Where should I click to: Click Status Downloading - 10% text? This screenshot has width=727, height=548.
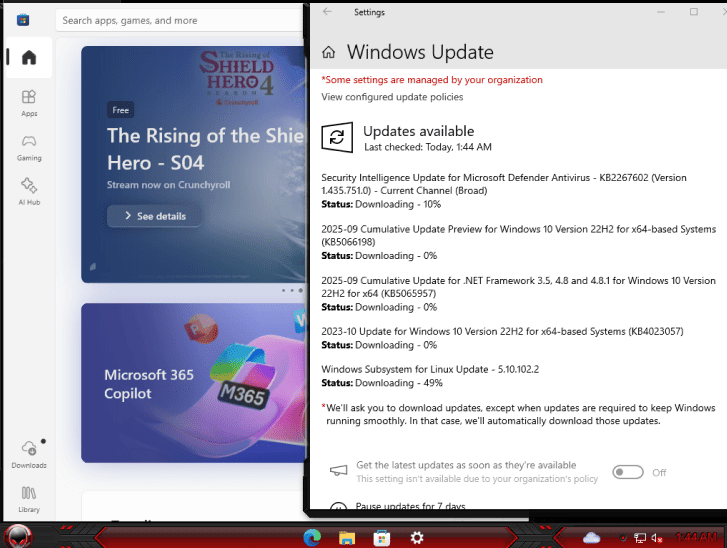point(381,204)
